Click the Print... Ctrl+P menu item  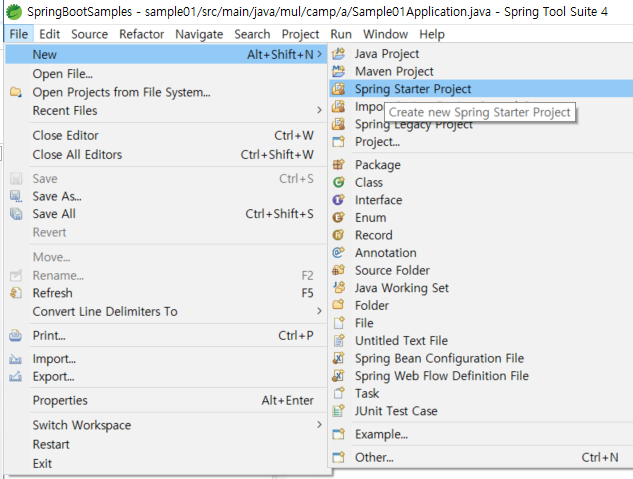(x=166, y=335)
